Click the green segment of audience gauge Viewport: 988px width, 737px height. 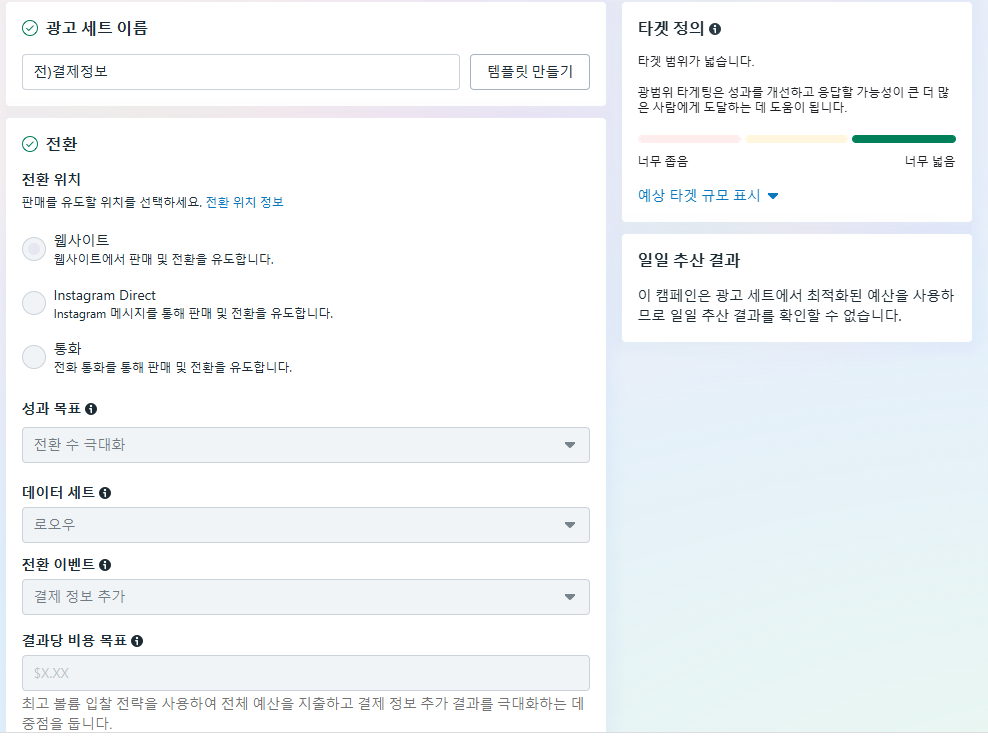pyautogui.click(x=904, y=139)
